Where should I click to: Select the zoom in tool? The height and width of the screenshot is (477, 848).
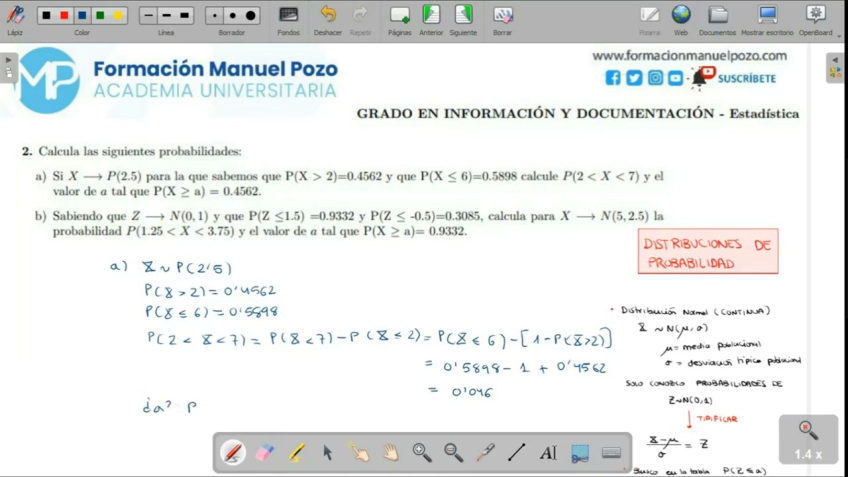pos(422,453)
